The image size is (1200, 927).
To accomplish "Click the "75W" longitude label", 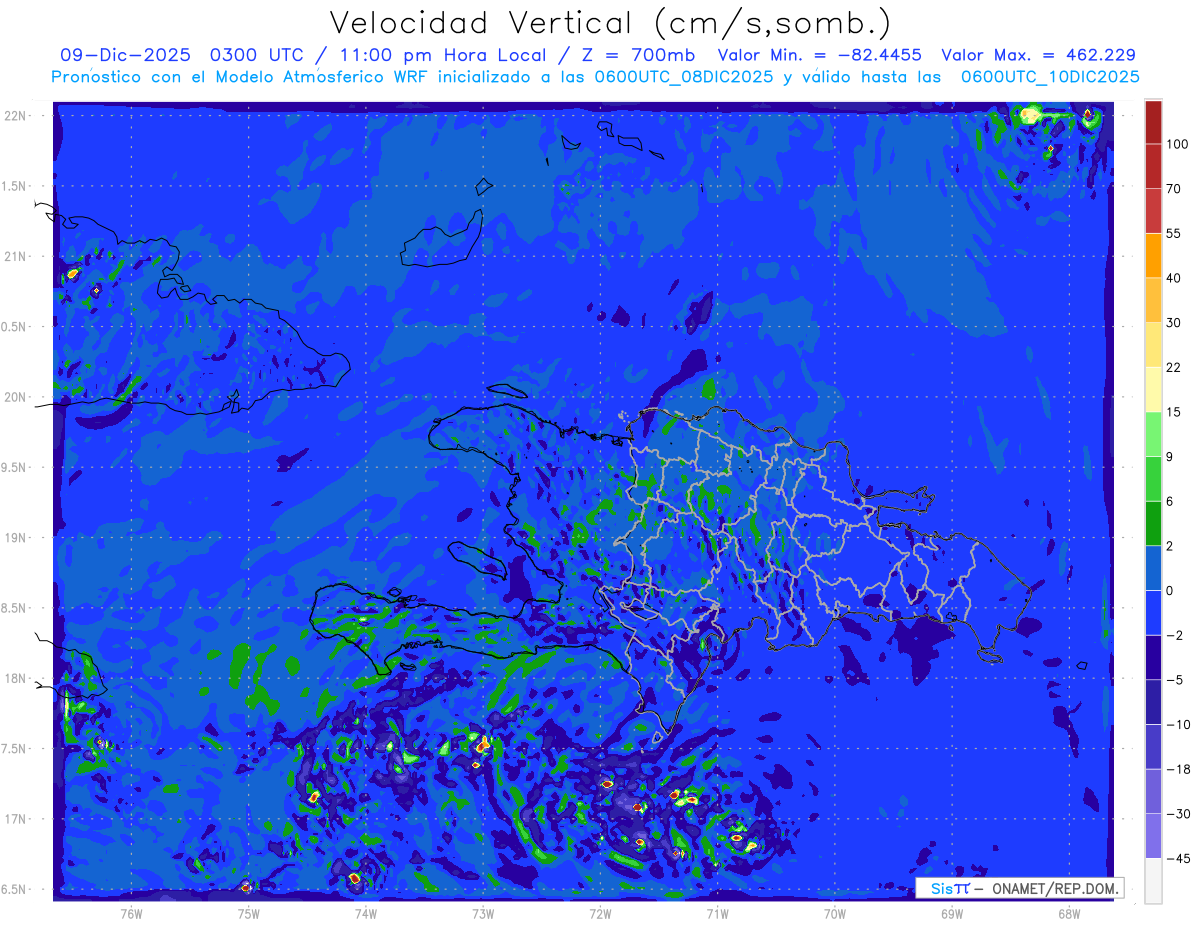I will tap(249, 913).
